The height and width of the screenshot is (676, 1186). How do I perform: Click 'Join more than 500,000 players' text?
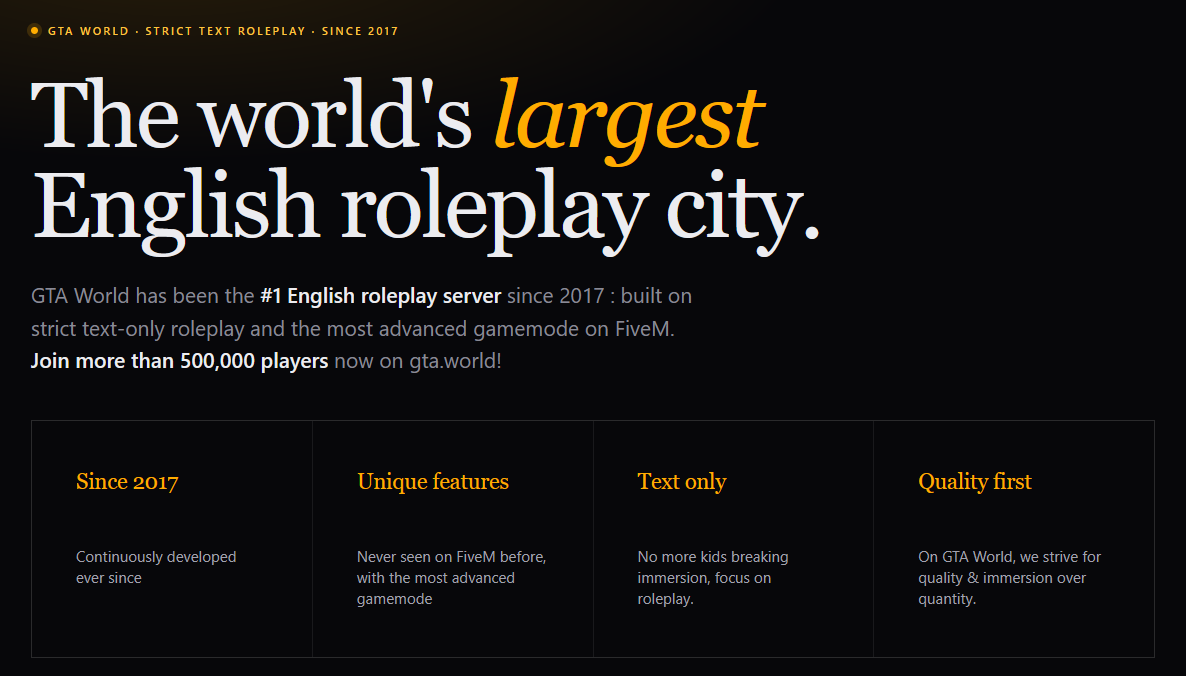(x=179, y=361)
